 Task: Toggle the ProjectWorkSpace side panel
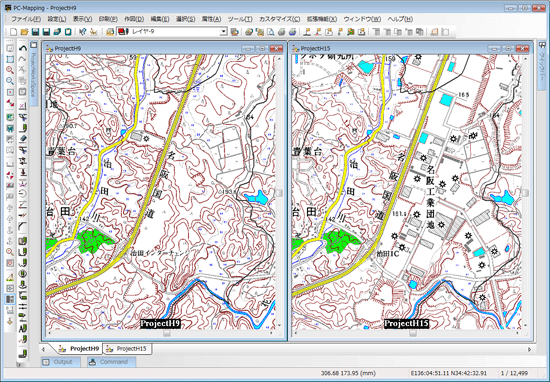pos(33,74)
